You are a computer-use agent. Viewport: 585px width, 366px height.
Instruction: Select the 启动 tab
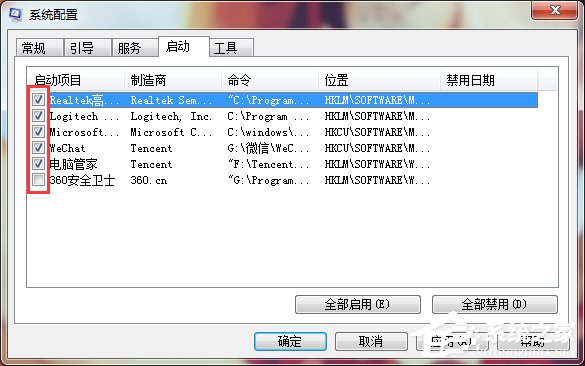click(184, 47)
